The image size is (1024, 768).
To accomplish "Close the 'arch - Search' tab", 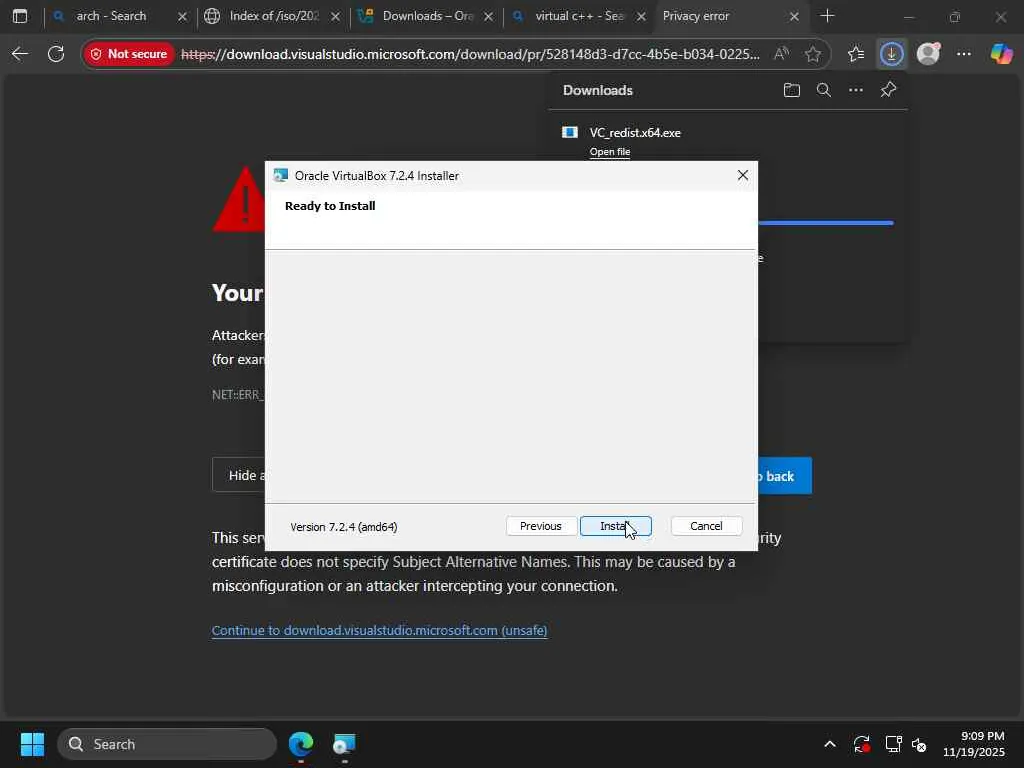I will point(182,17).
